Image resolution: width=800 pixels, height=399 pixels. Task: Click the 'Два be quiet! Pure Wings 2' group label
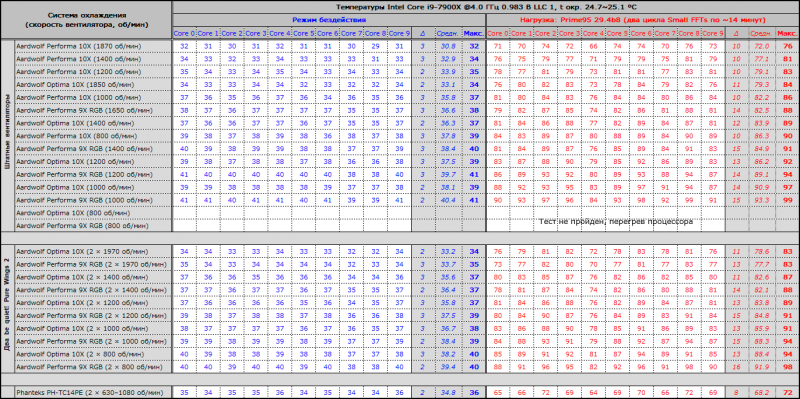pos(8,309)
